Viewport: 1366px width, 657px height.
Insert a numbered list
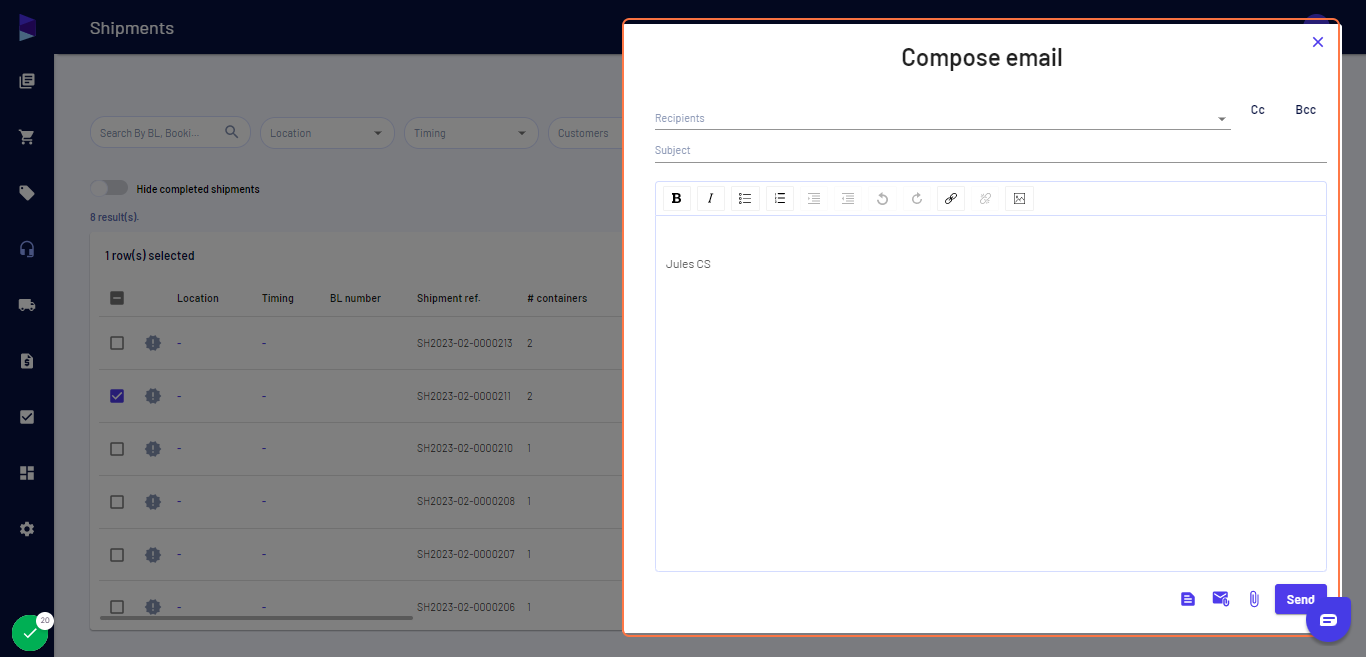[780, 198]
